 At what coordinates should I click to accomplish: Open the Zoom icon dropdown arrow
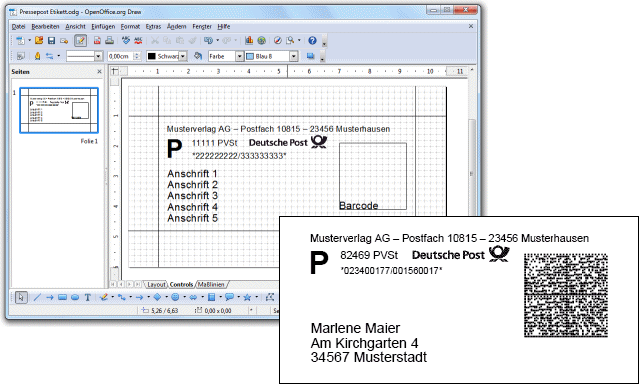coord(299,40)
